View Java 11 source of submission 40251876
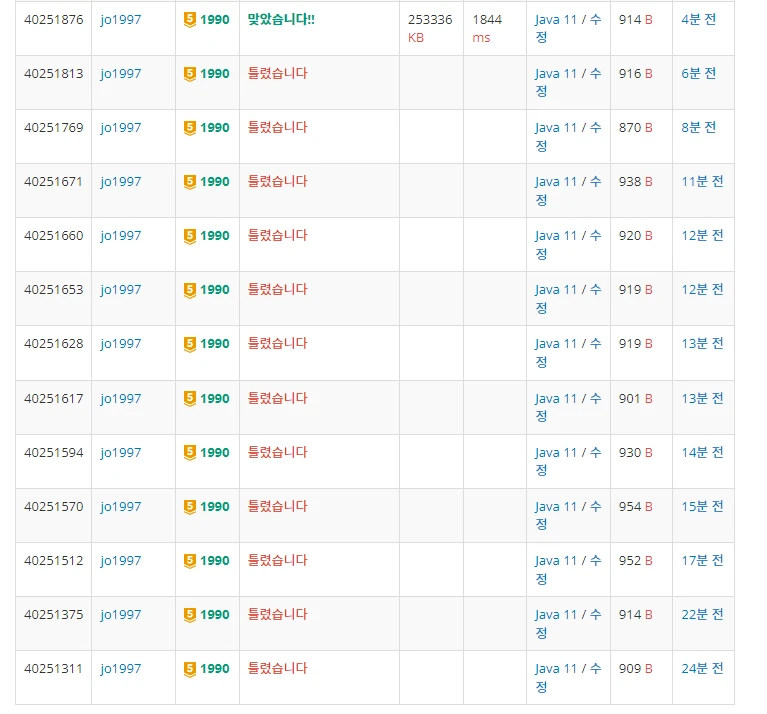This screenshot has width=767, height=714. click(556, 20)
